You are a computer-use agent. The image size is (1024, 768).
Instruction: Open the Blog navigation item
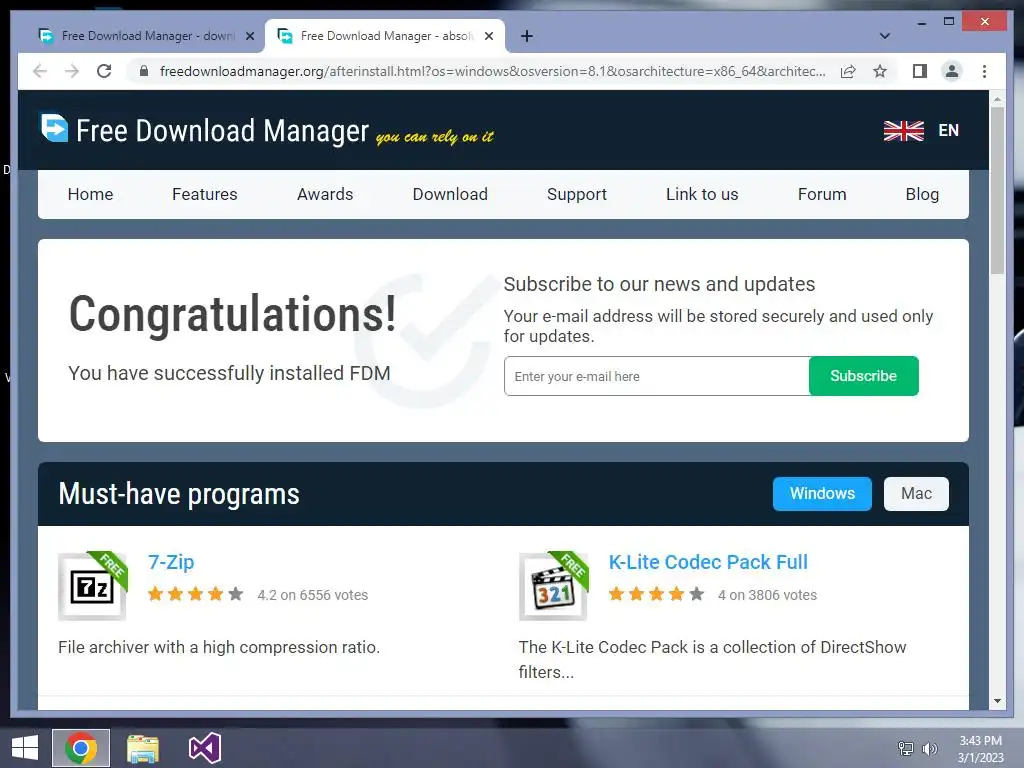[922, 194]
